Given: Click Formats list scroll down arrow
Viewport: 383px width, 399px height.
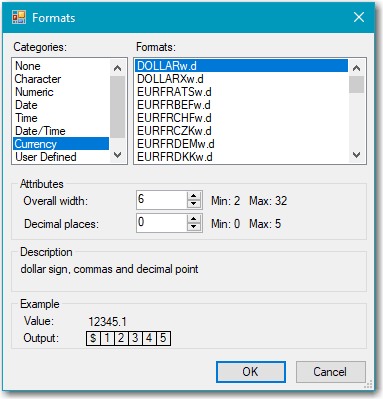Looking at the screenshot, I should pos(357,155).
